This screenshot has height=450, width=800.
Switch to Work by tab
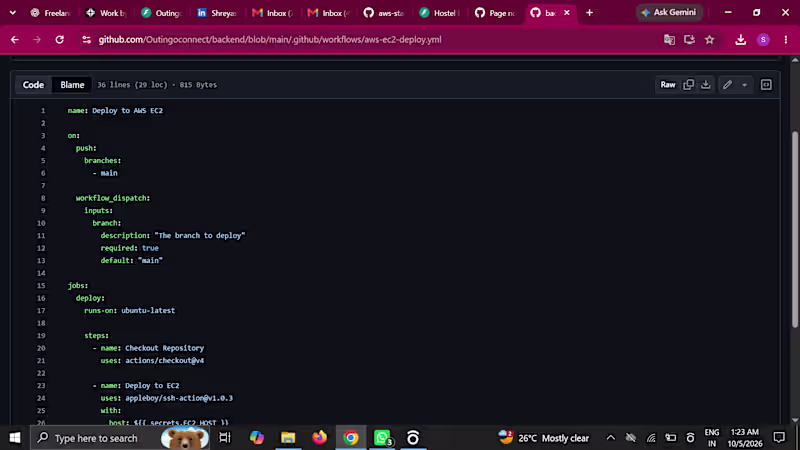click(105, 13)
